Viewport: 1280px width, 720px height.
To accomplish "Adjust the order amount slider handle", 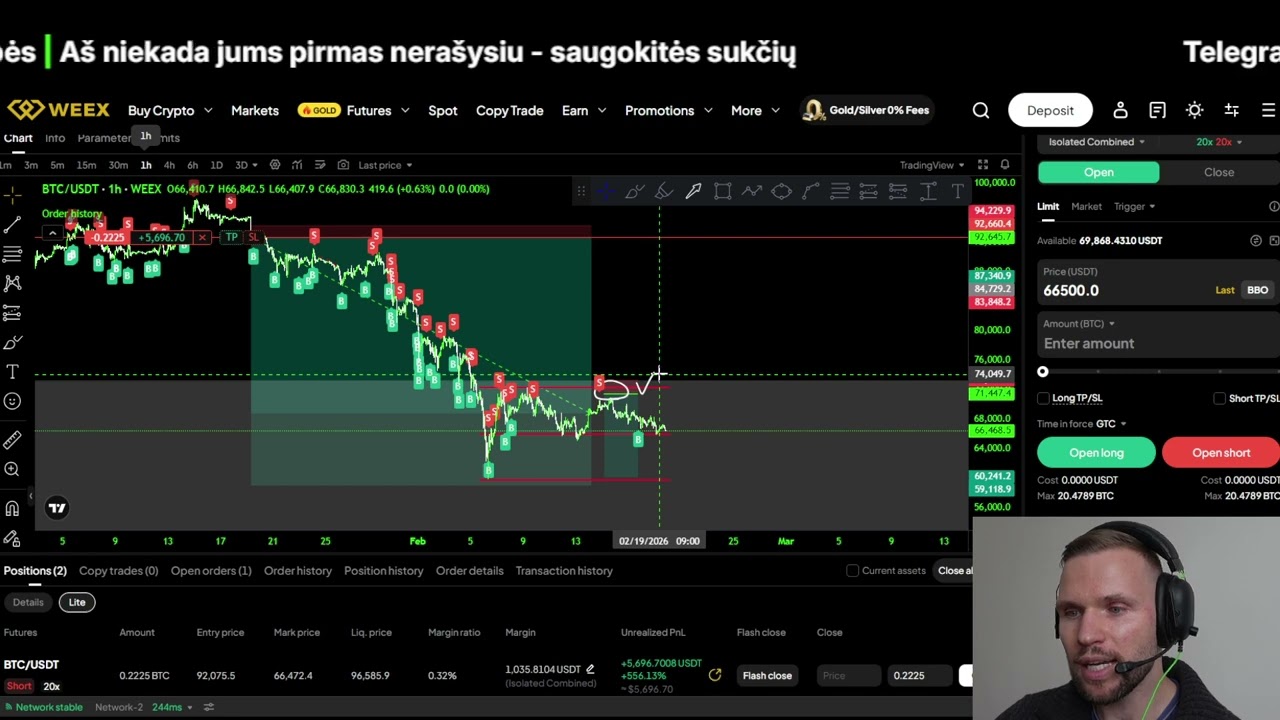I will point(1042,372).
